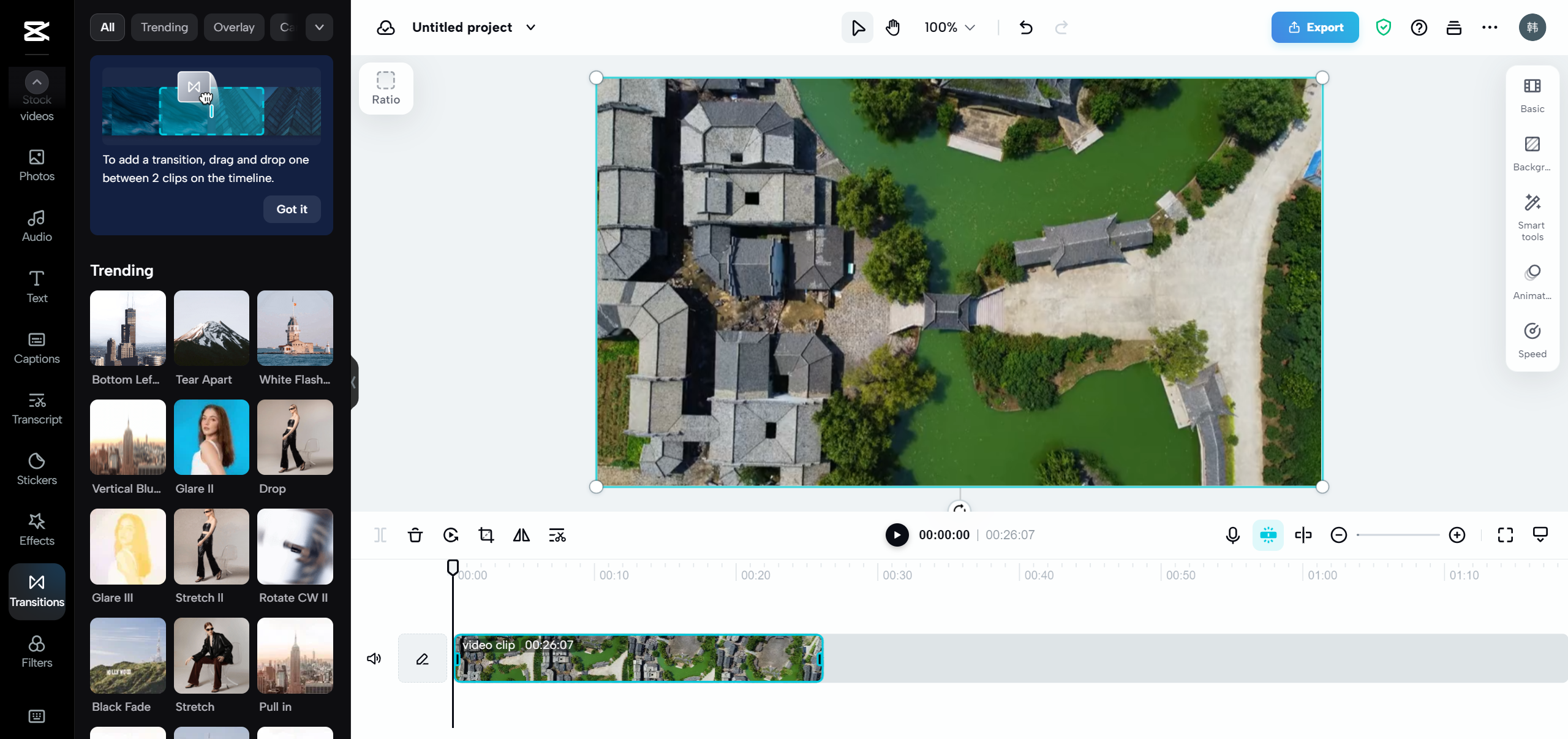1568x739 pixels.
Task: Open the Crop tool in the timeline toolbar
Action: (x=486, y=535)
